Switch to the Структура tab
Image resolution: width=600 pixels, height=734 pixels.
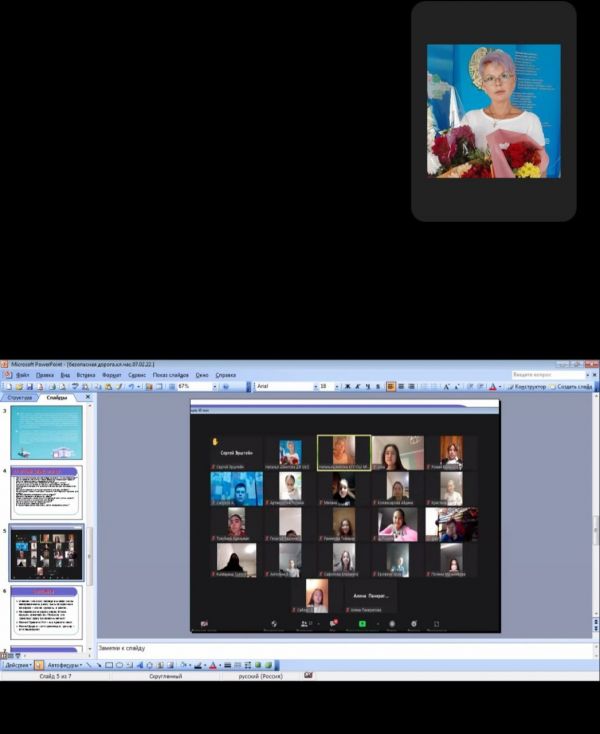point(20,397)
